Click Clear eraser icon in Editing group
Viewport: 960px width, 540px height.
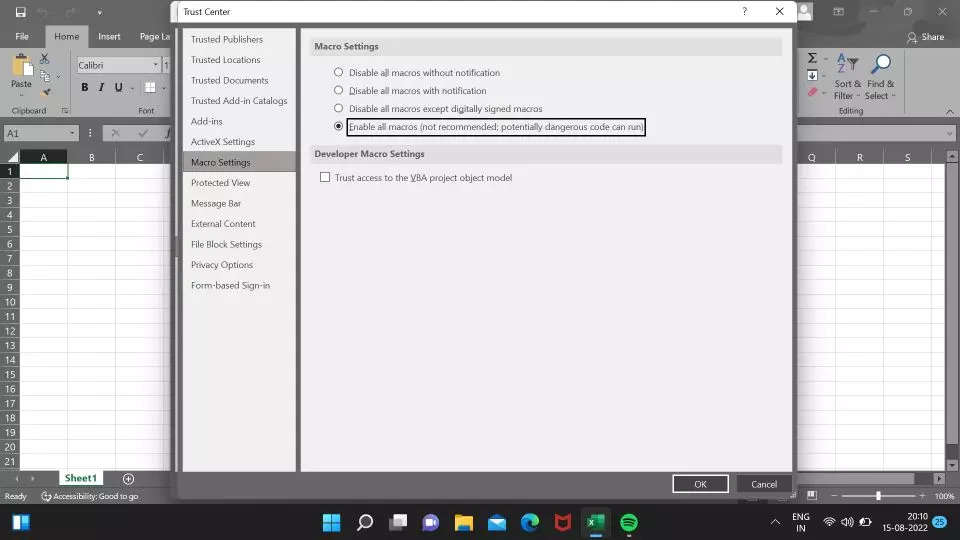click(812, 92)
